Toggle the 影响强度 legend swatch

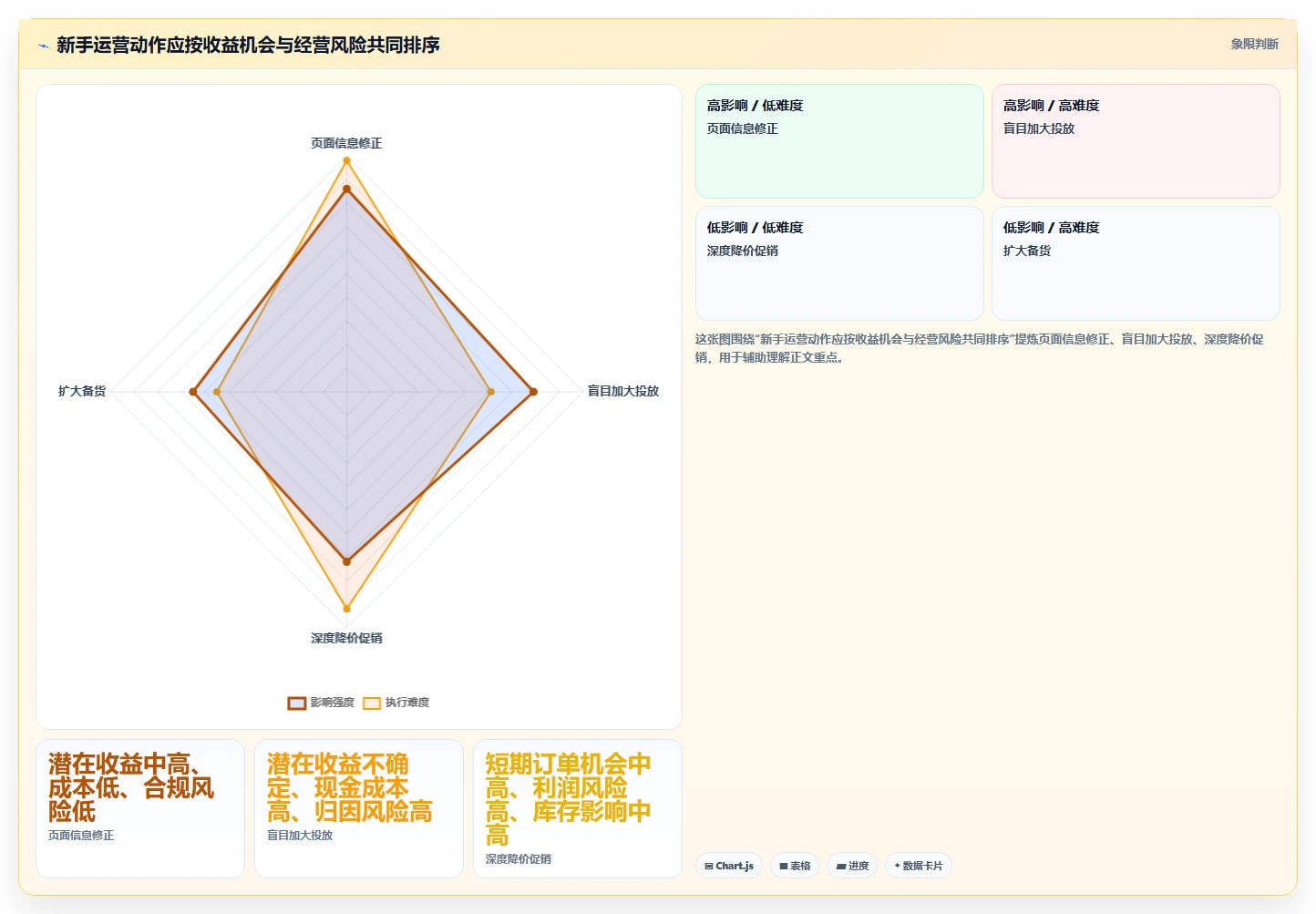click(297, 703)
